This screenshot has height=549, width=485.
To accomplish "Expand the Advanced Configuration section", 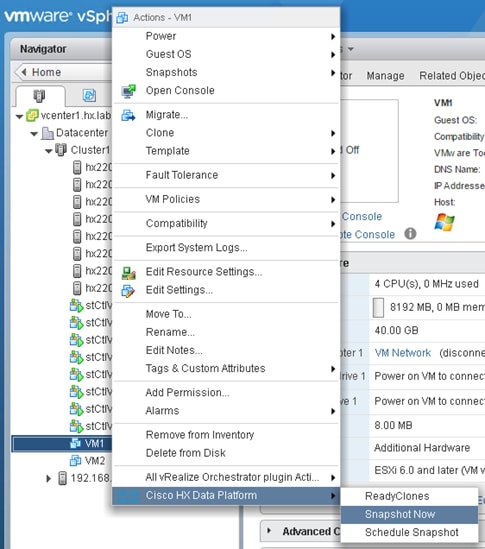I will click(x=269, y=530).
